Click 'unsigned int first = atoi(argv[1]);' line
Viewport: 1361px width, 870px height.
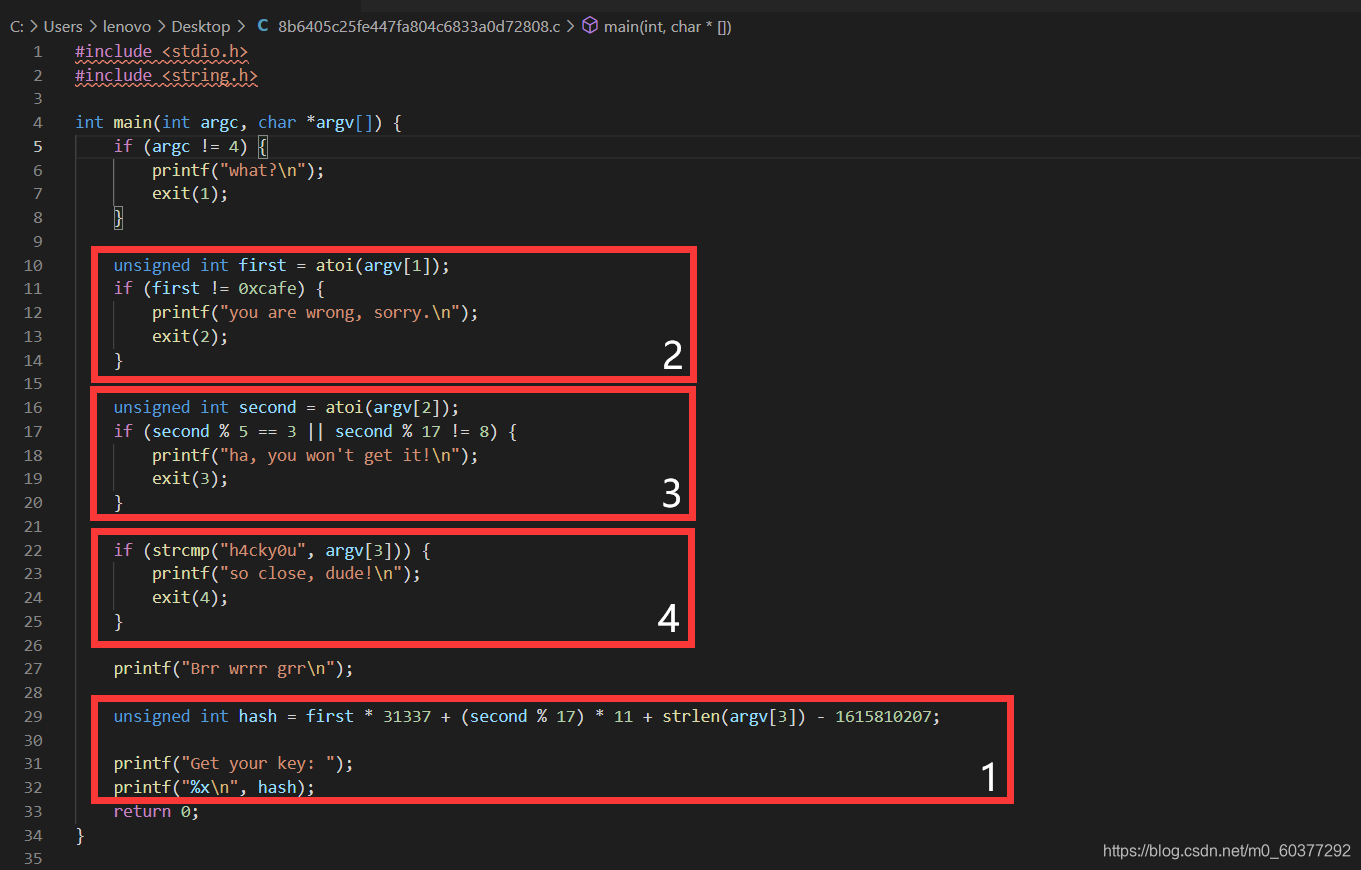[x=282, y=265]
